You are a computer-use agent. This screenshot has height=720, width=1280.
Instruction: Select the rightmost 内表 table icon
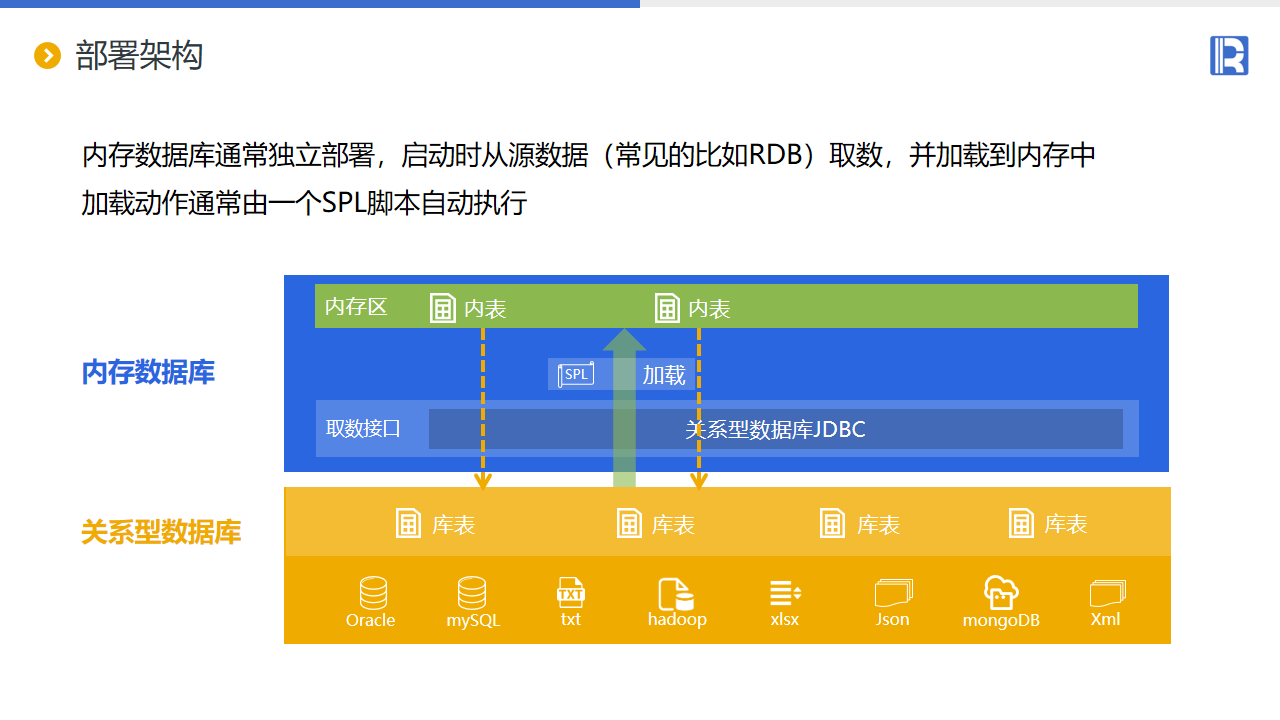pos(667,308)
